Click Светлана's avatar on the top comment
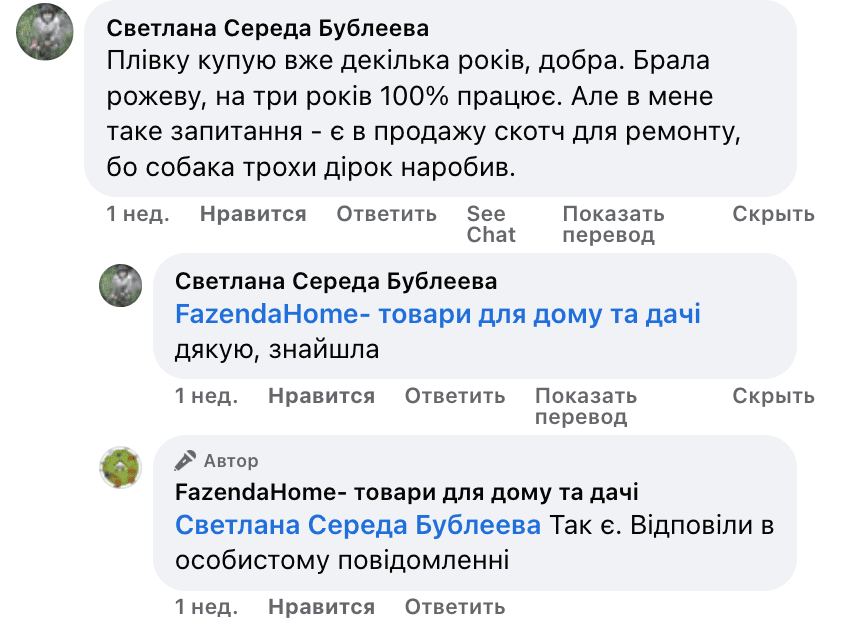The height and width of the screenshot is (630, 858). [x=45, y=31]
